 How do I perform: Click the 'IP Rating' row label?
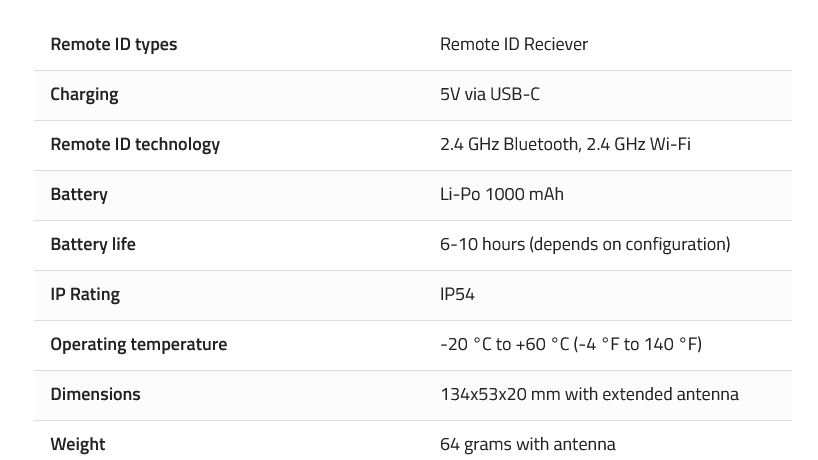pos(85,294)
